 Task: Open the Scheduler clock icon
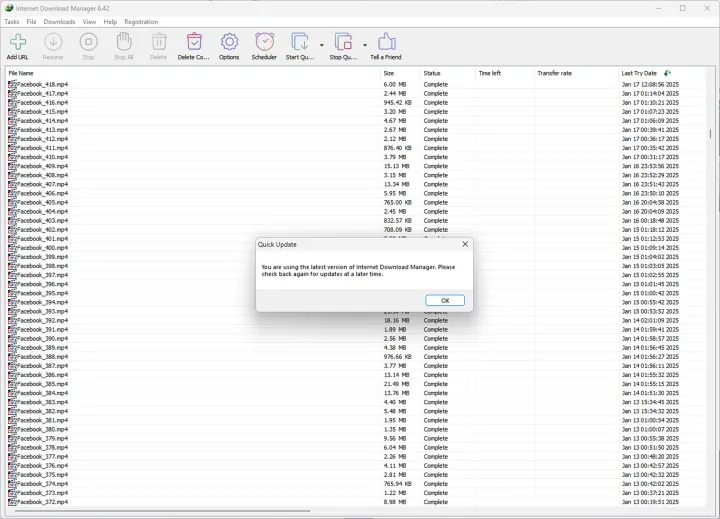[x=264, y=42]
